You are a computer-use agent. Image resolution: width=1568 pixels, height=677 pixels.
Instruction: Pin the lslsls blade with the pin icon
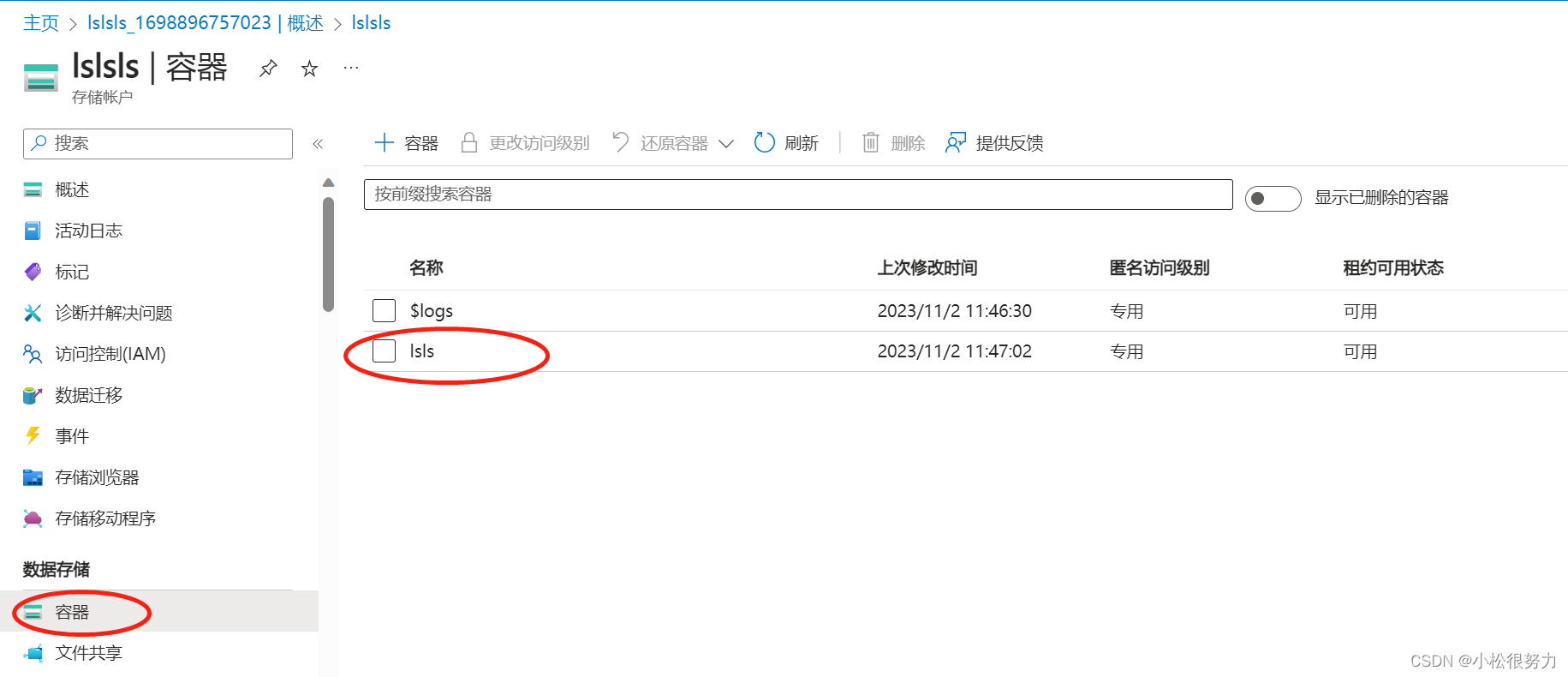point(268,69)
